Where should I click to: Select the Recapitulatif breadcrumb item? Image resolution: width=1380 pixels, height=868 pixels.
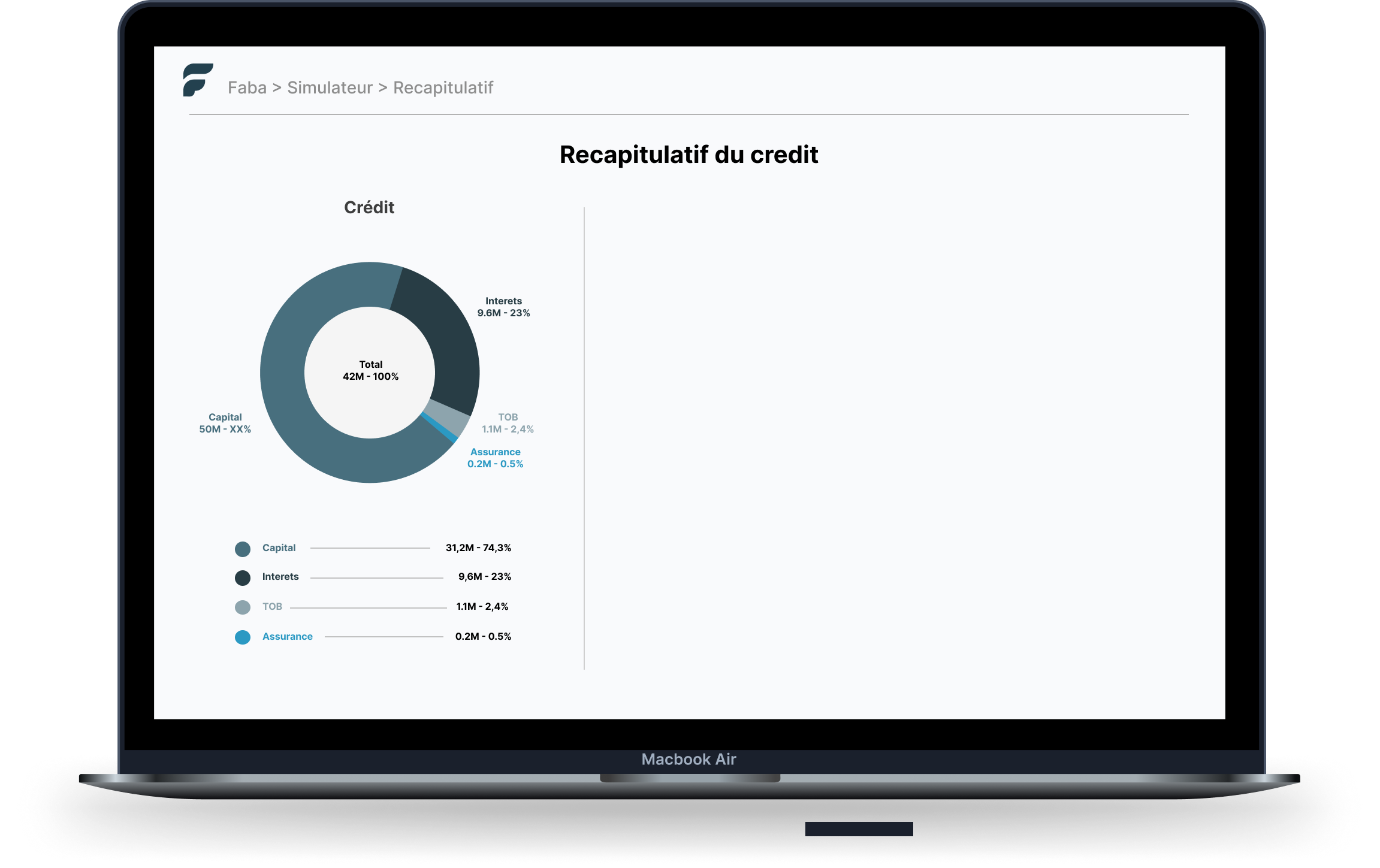442,87
